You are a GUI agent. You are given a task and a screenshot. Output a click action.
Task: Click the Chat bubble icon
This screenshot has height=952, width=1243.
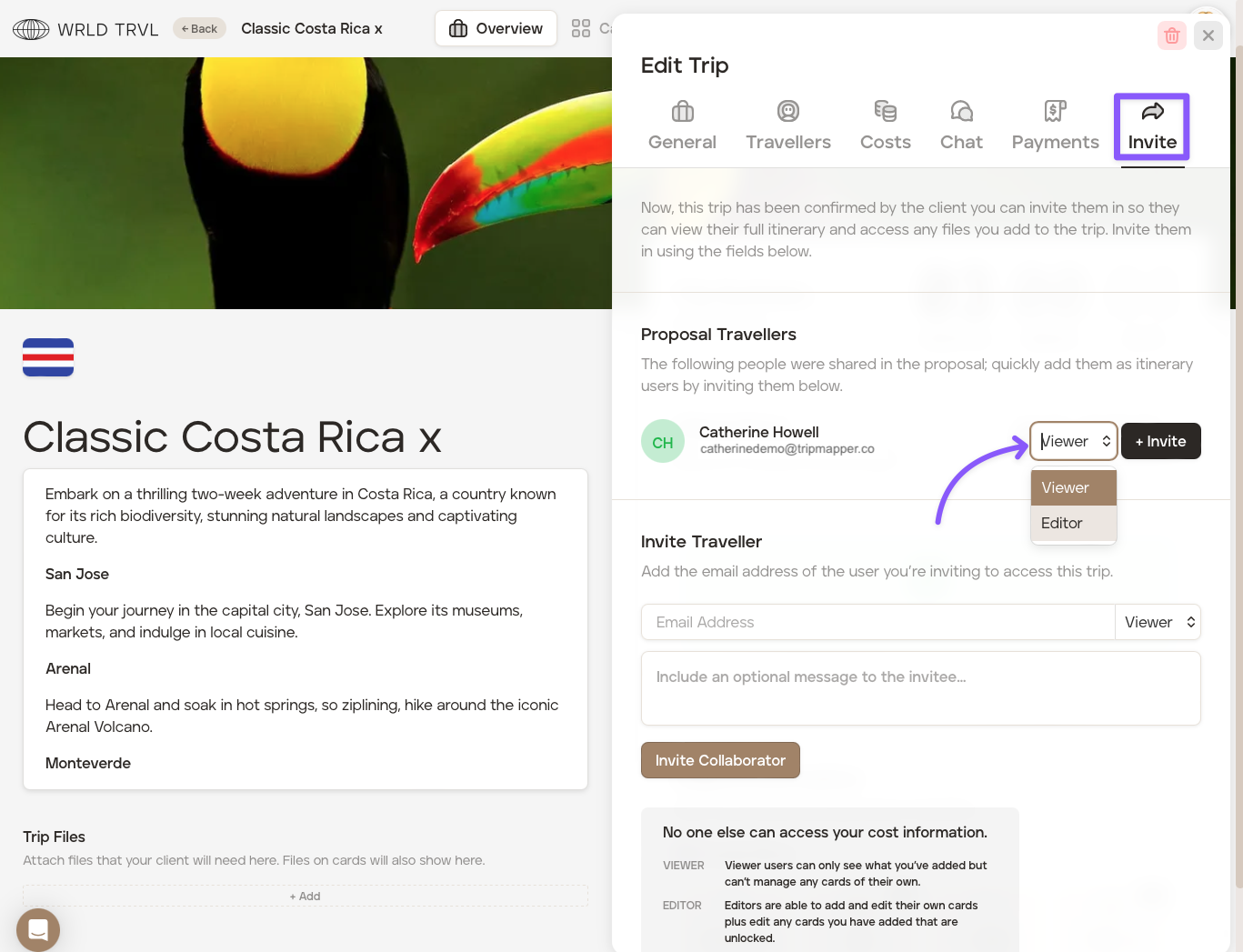tap(961, 112)
